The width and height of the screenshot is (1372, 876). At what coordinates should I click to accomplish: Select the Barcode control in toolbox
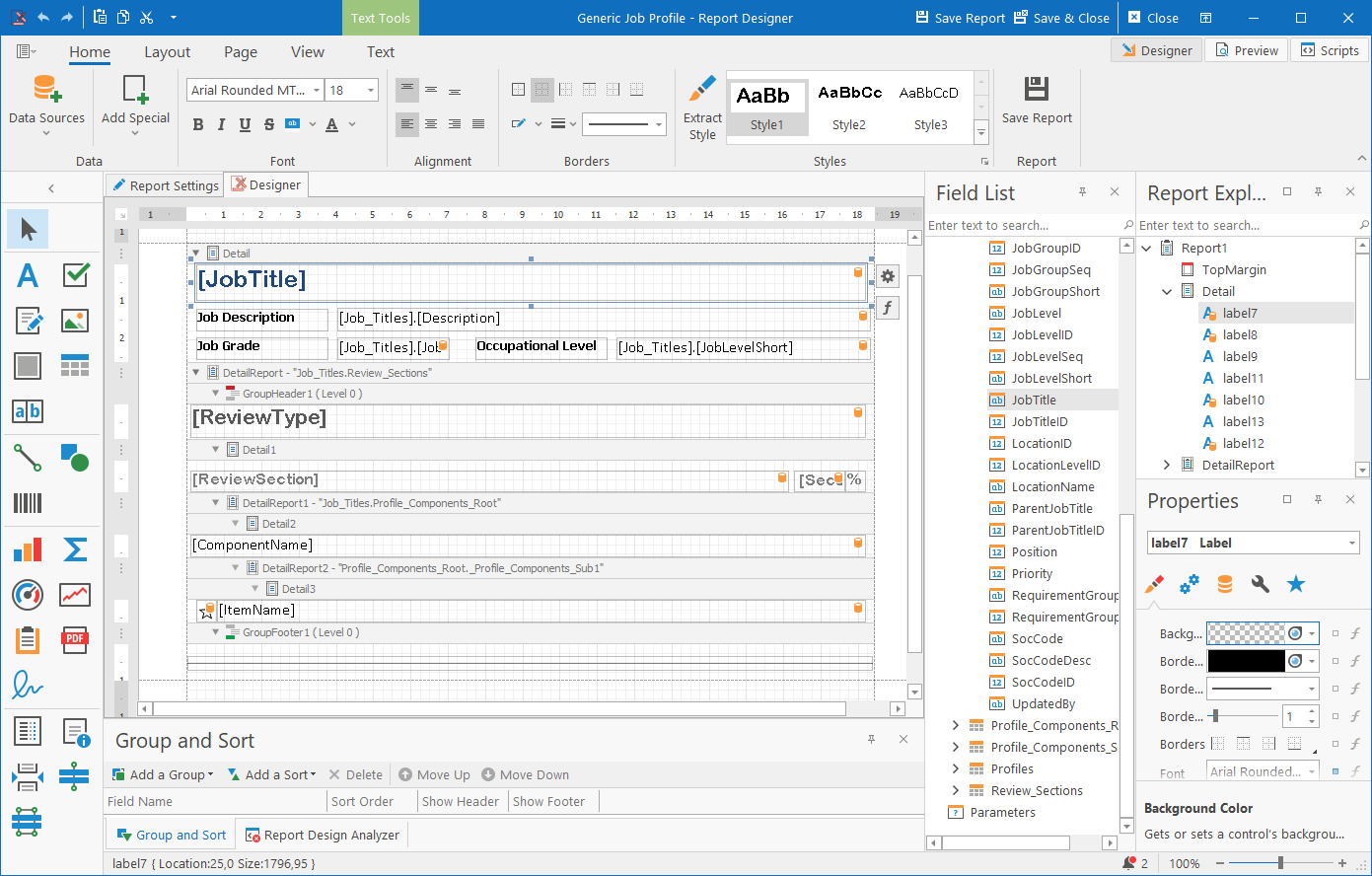pos(28,503)
